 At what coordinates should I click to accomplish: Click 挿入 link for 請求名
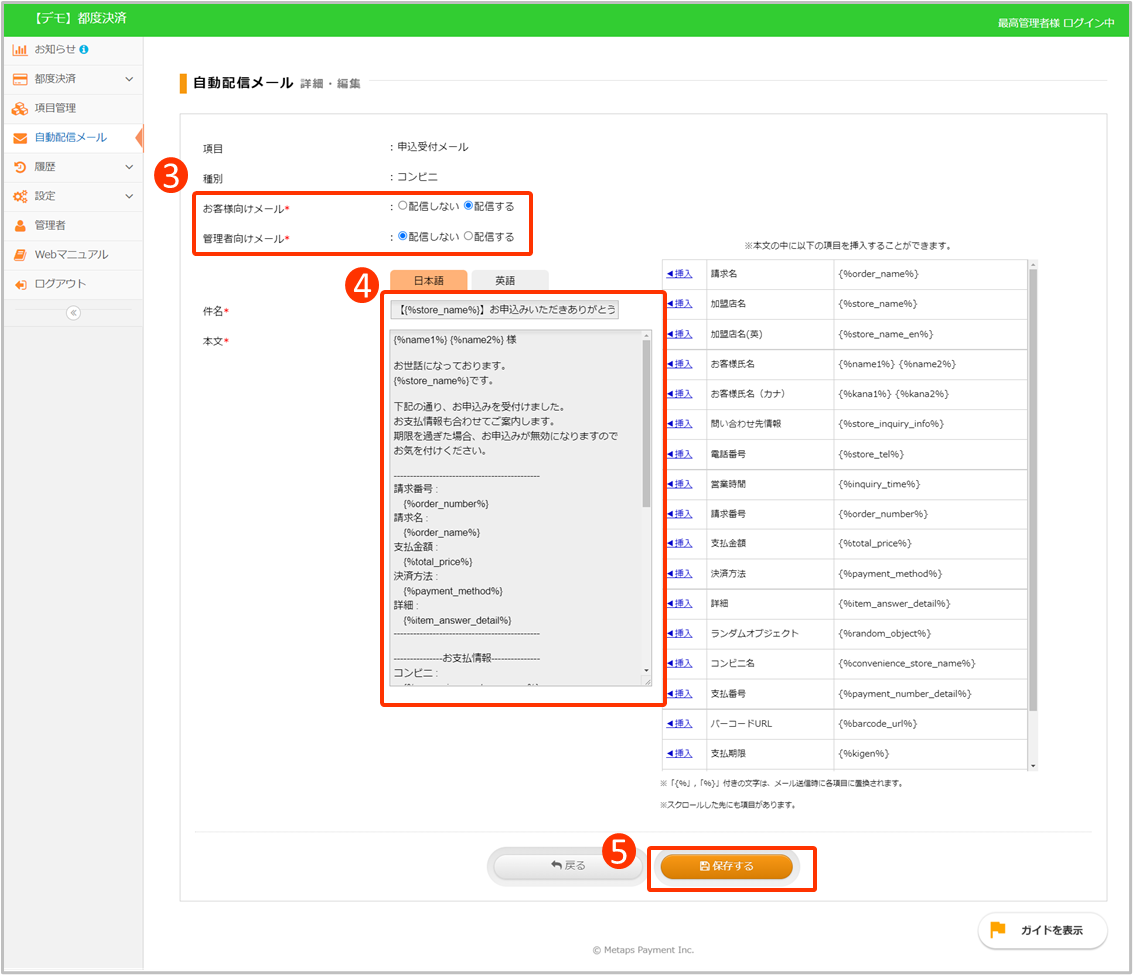(x=679, y=274)
